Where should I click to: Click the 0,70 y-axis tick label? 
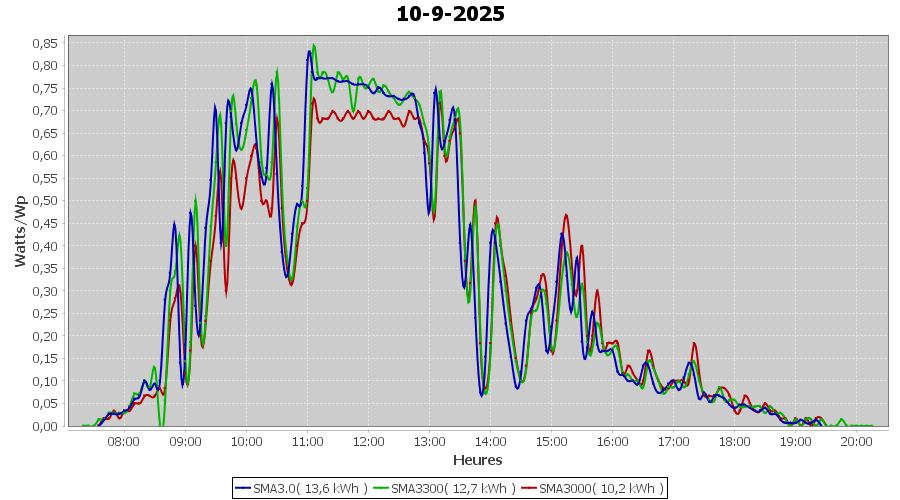[x=45, y=111]
